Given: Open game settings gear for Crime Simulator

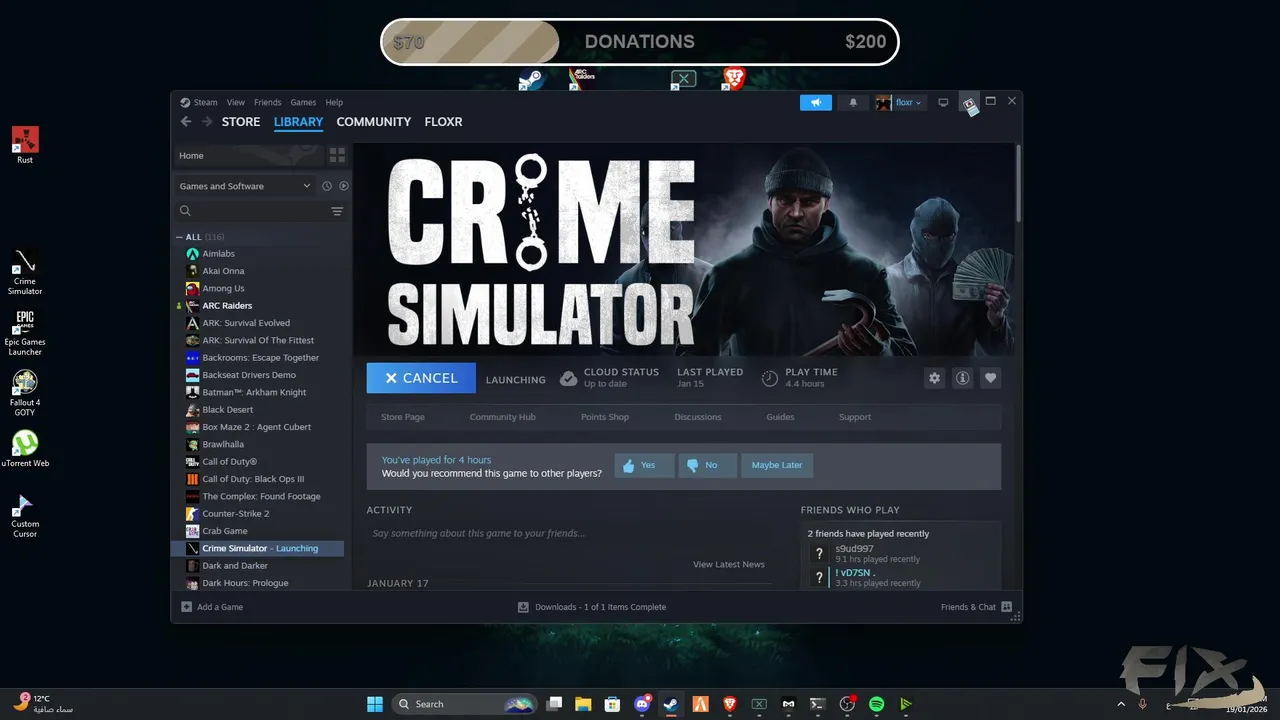Looking at the screenshot, I should (935, 378).
